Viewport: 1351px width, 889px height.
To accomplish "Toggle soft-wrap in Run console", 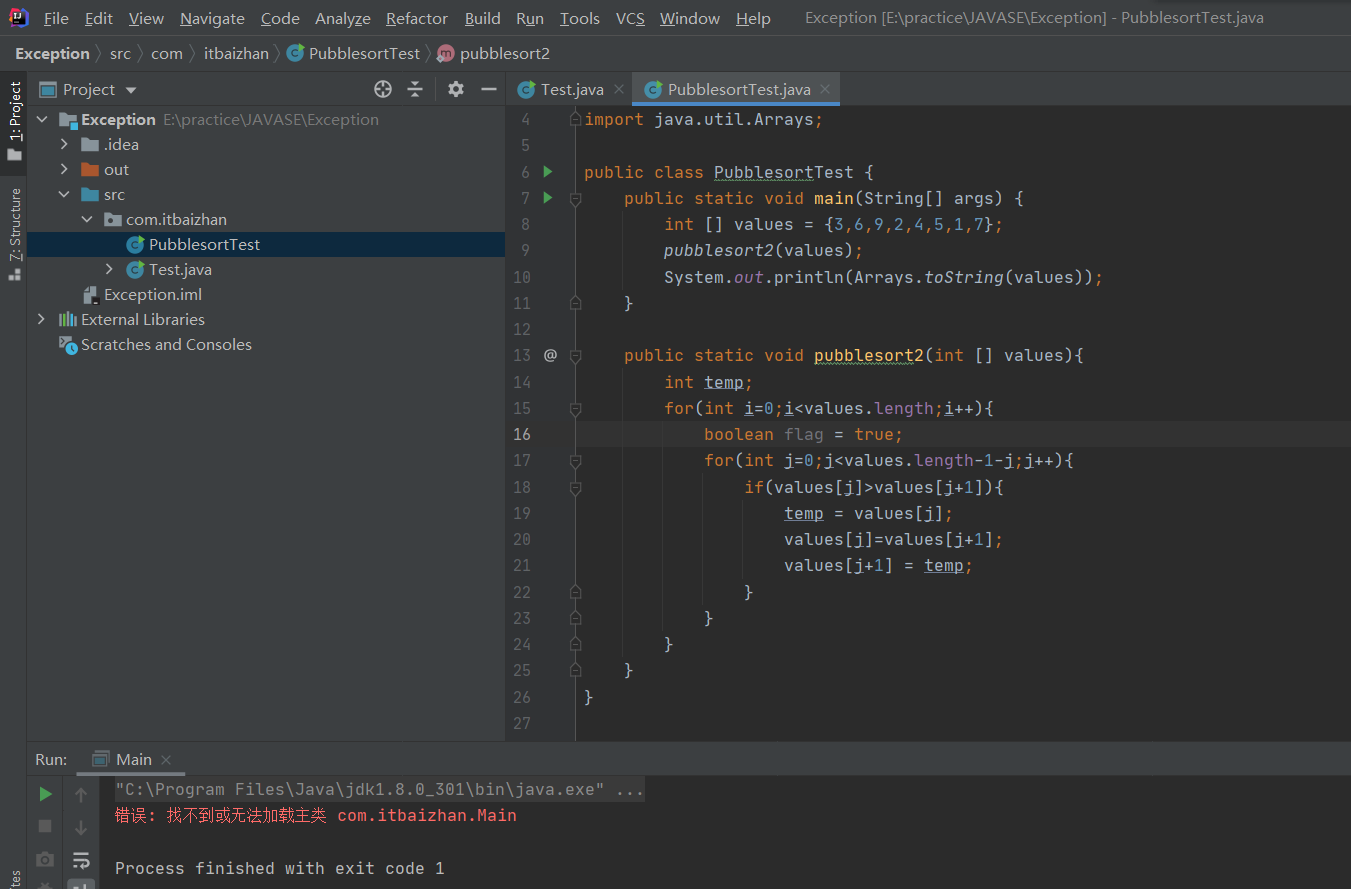I will pyautogui.click(x=81, y=859).
